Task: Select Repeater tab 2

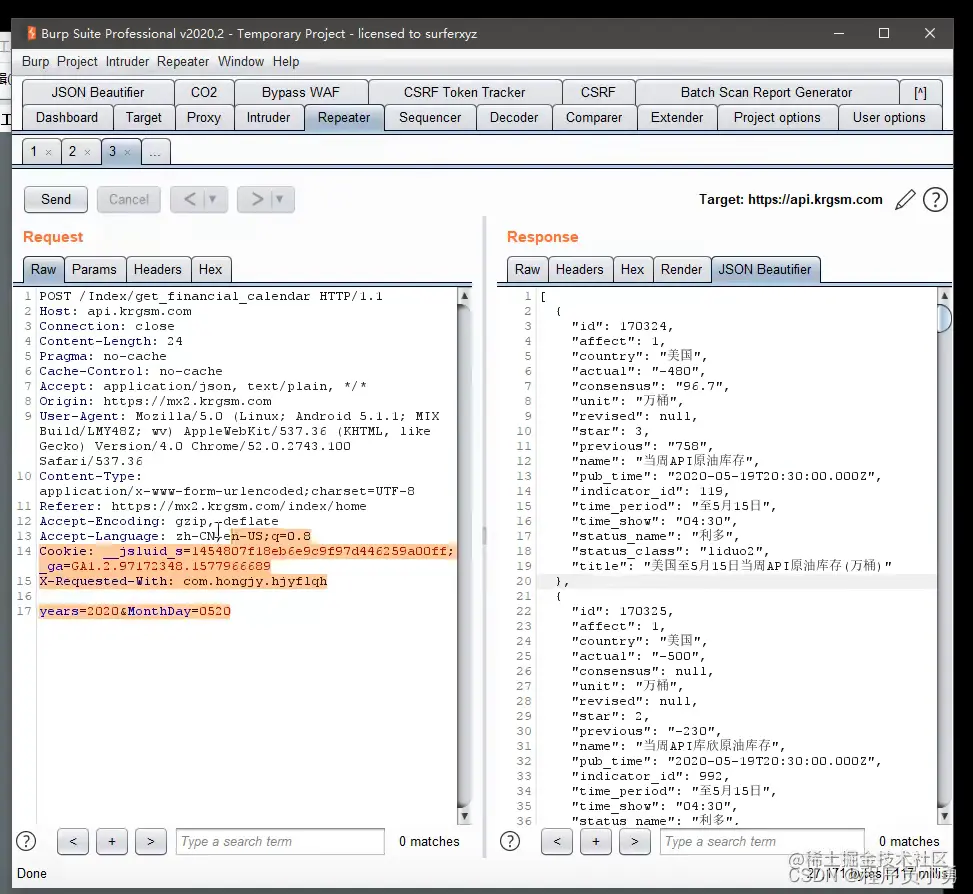Action: (x=73, y=151)
